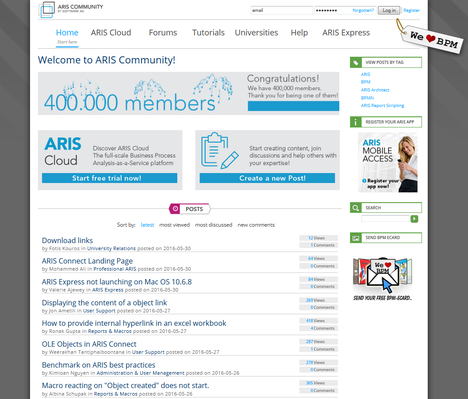This screenshot has height=399, width=468.
Task: Click the ARIS Report Scripting tag link
Action: 382,106
